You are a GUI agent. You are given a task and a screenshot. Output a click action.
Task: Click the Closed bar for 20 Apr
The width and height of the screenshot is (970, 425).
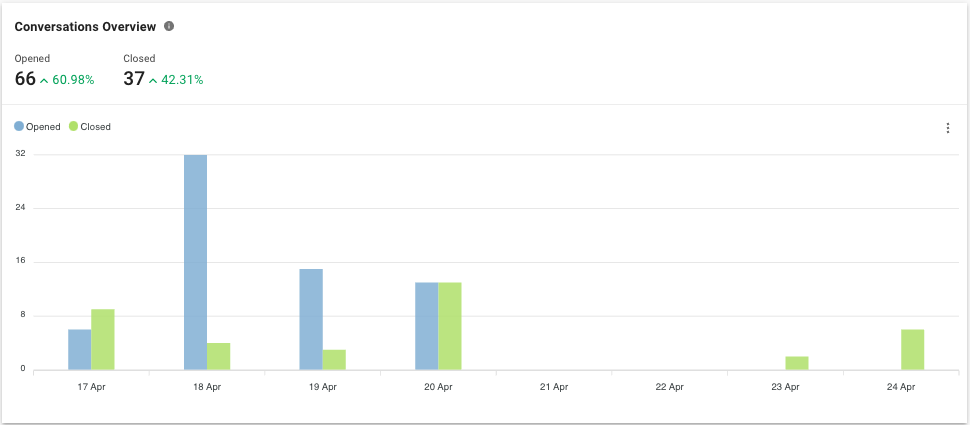click(449, 326)
